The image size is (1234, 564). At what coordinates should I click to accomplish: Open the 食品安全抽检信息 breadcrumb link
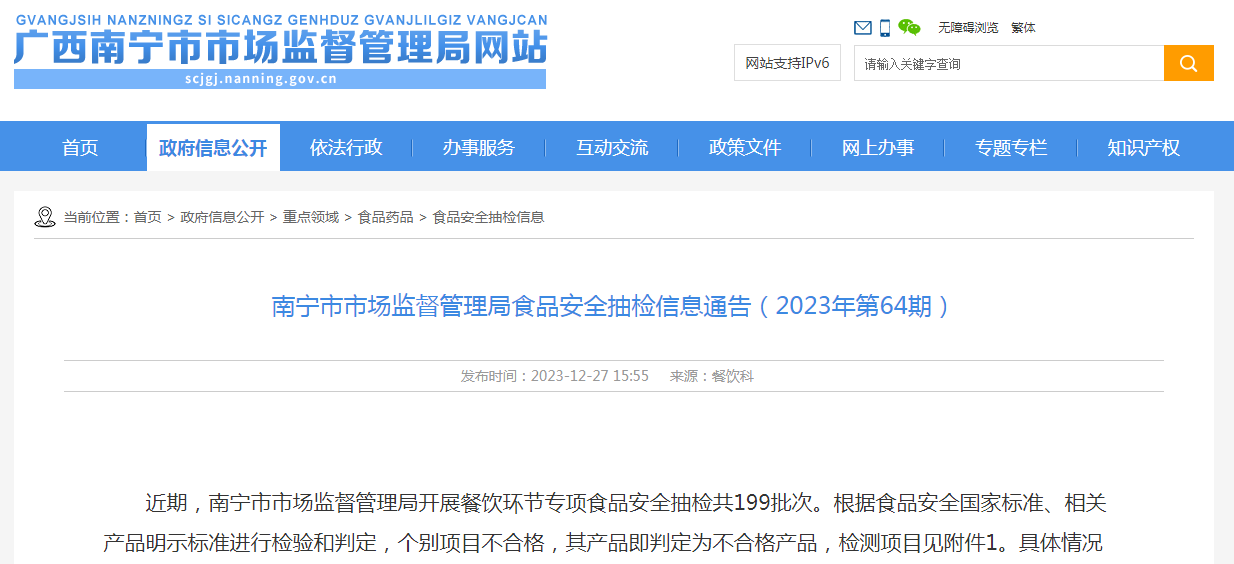pos(488,217)
